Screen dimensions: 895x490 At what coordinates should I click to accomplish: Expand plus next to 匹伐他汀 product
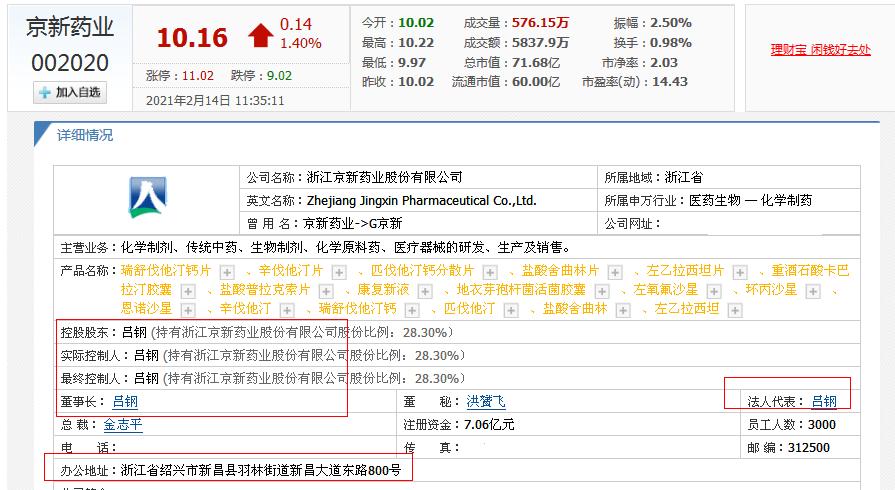(x=511, y=310)
